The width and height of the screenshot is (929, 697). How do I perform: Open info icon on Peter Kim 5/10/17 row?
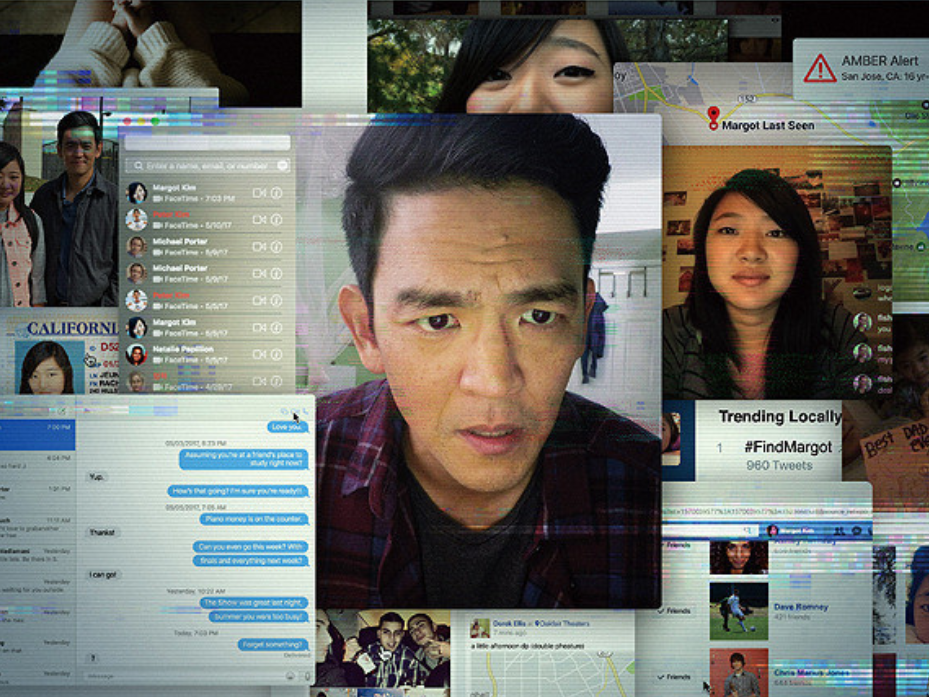tap(276, 219)
